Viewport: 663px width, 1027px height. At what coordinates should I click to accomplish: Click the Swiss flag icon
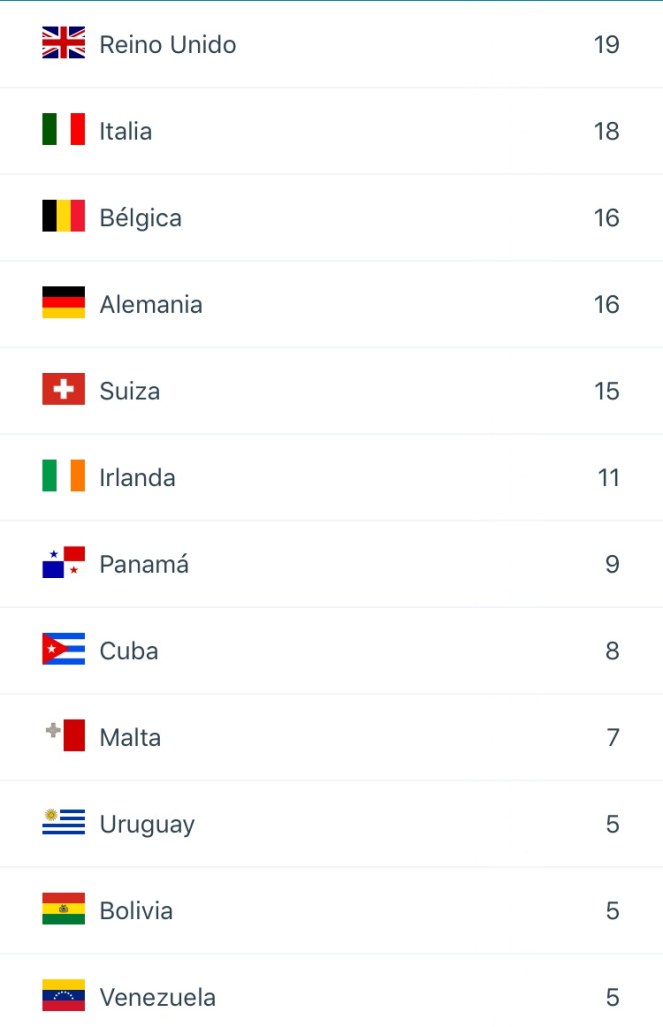tap(63, 390)
